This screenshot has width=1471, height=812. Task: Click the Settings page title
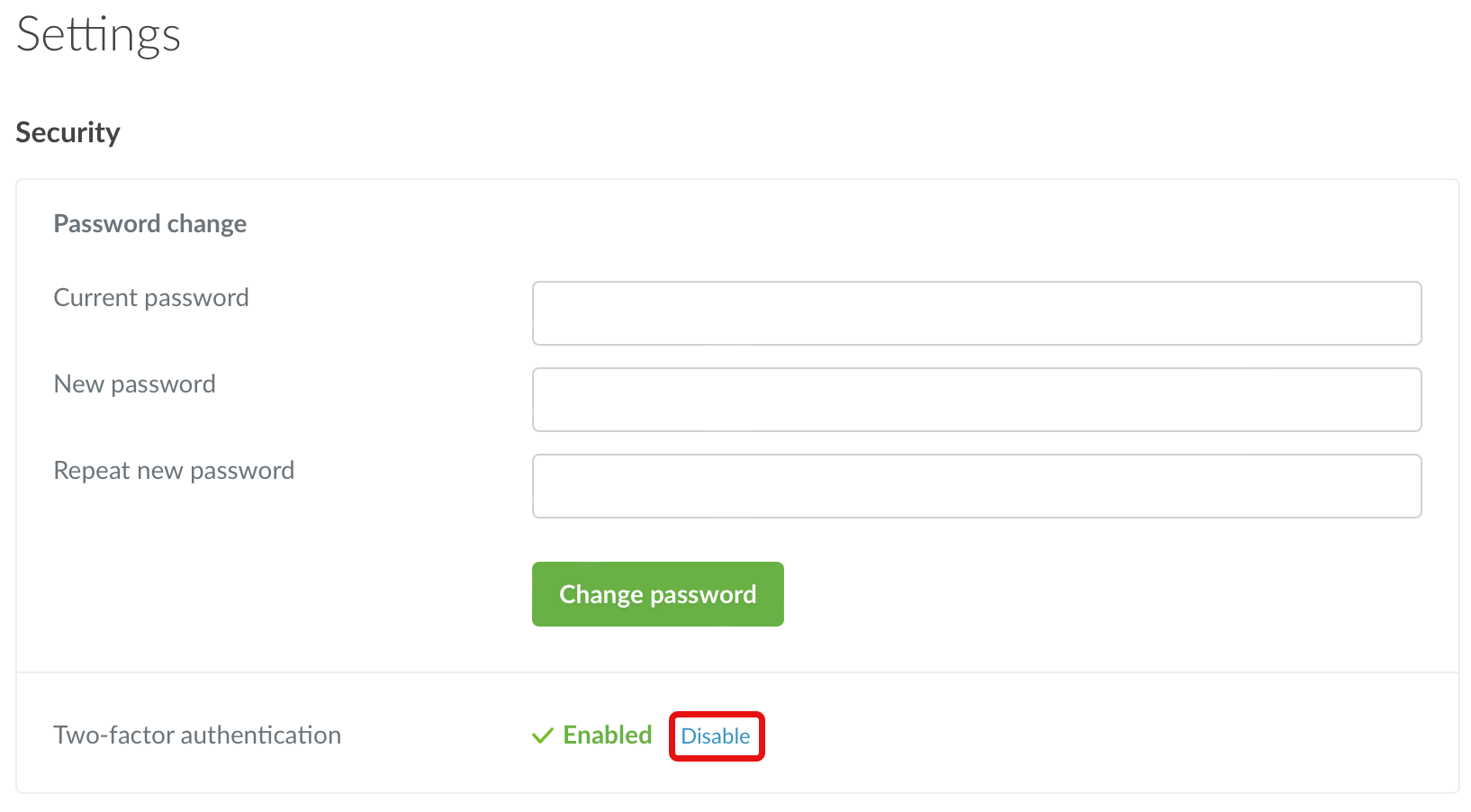(99, 36)
